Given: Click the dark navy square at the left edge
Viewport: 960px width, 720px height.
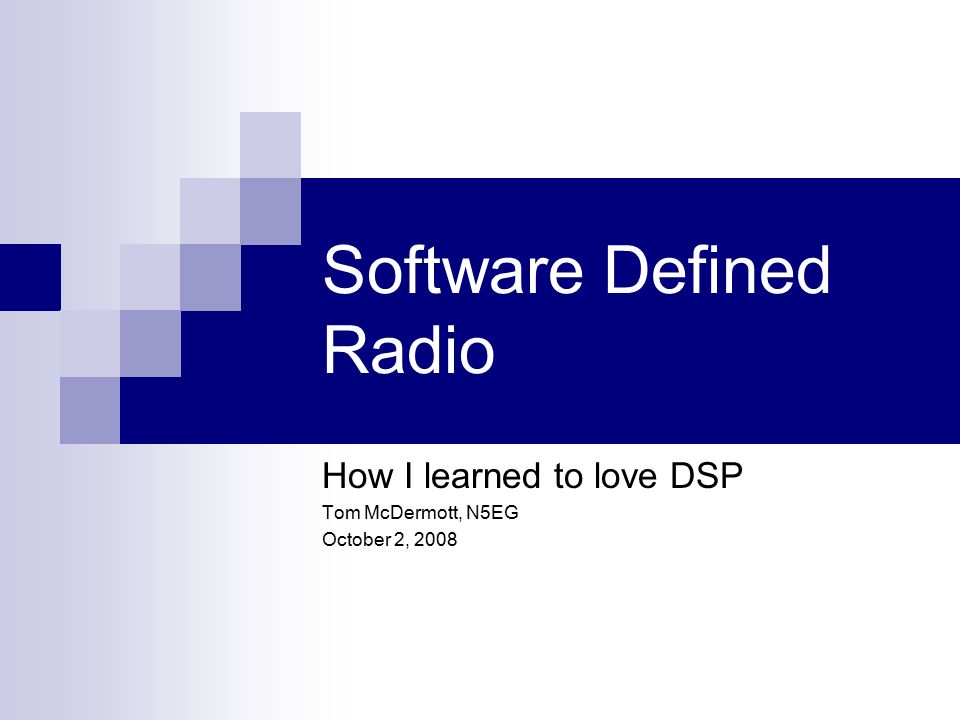Looking at the screenshot, I should 30,277.
